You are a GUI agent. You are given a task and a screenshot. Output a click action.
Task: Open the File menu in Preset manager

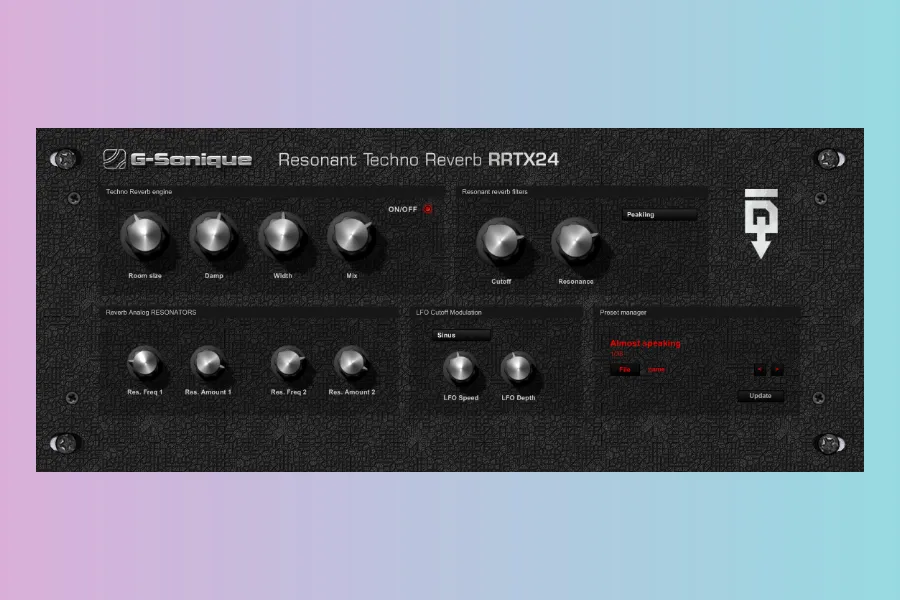624,369
